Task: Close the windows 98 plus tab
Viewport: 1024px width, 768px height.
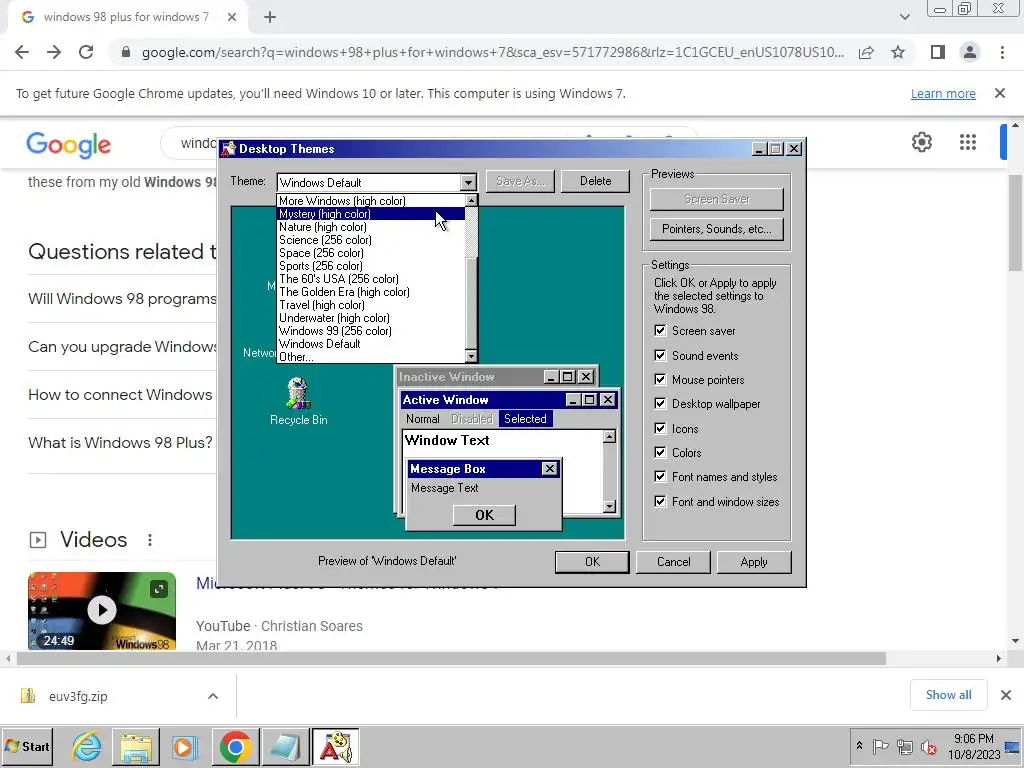Action: tap(232, 18)
